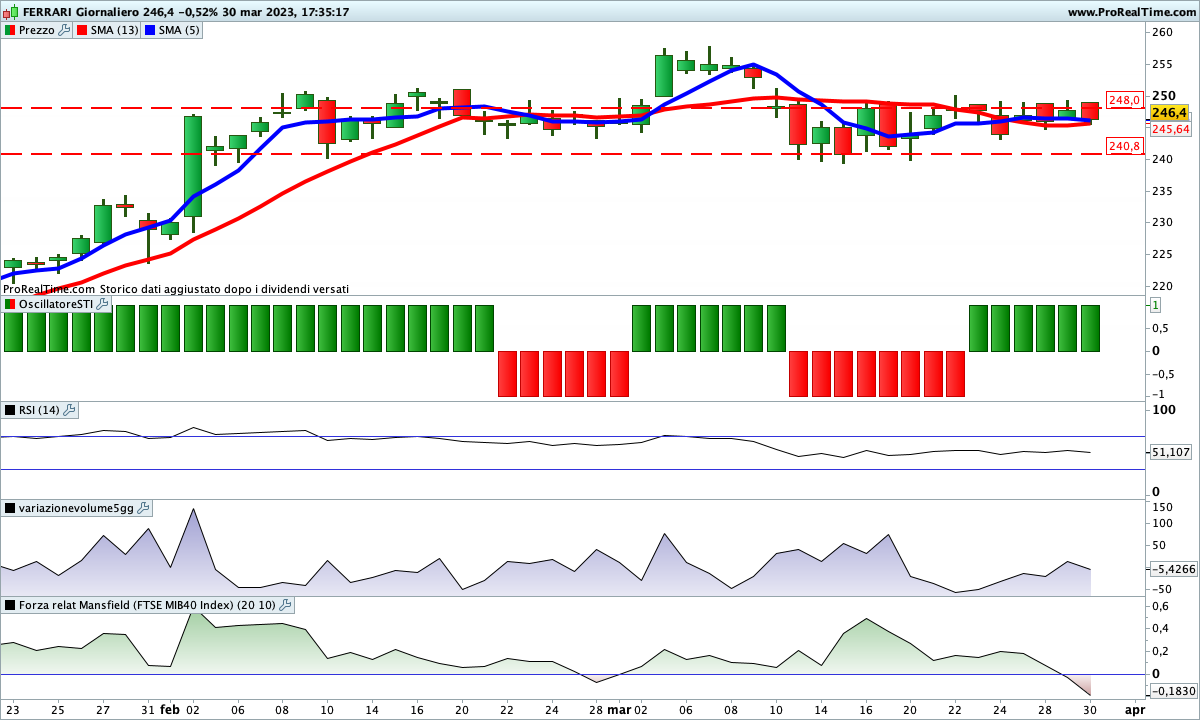Viewport: 1200px width, 720px height.
Task: Click the 'Storico dati aggiustato dopo i dividendi' note
Action: [224, 289]
